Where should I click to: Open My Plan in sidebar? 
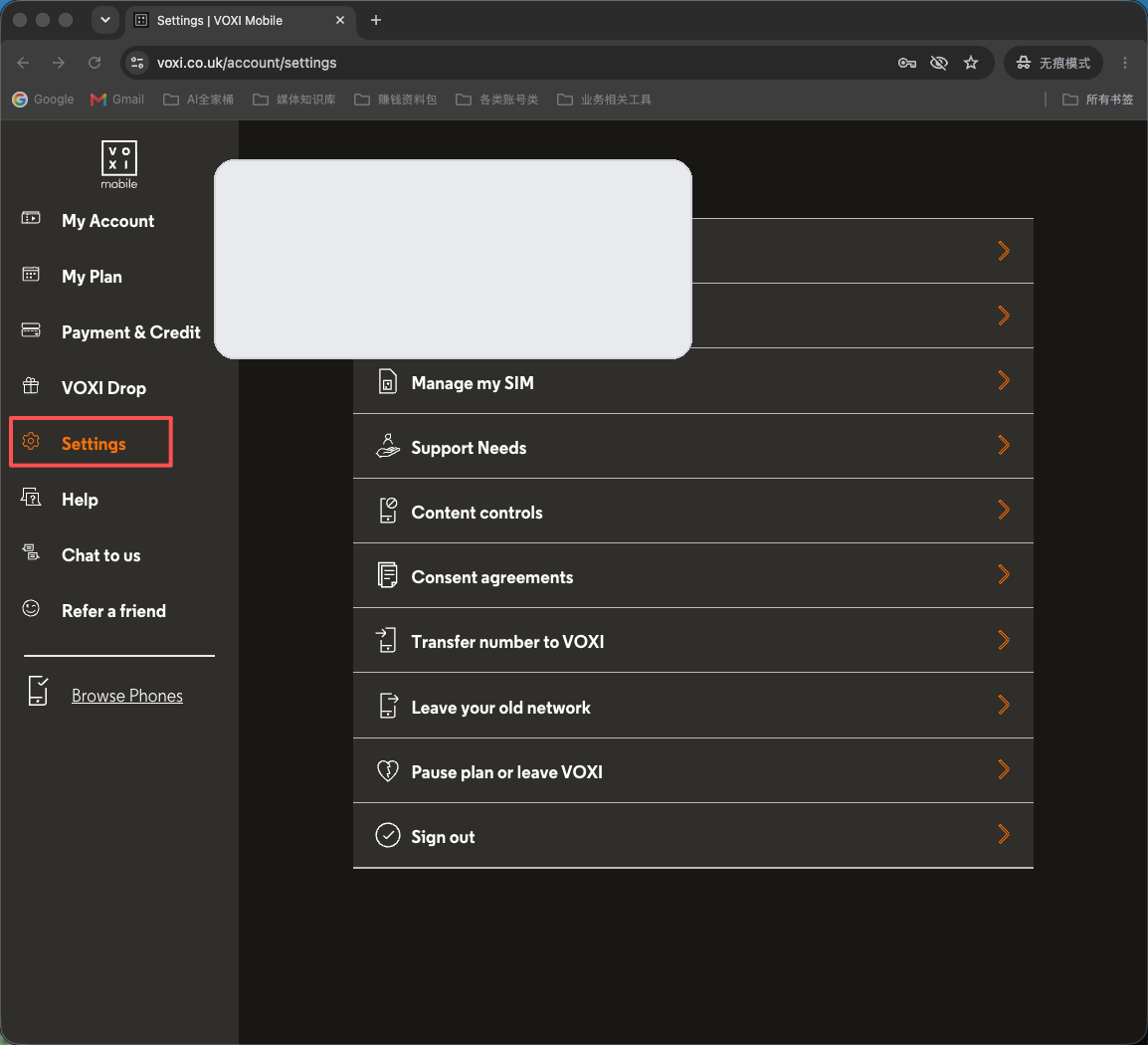[x=92, y=277]
